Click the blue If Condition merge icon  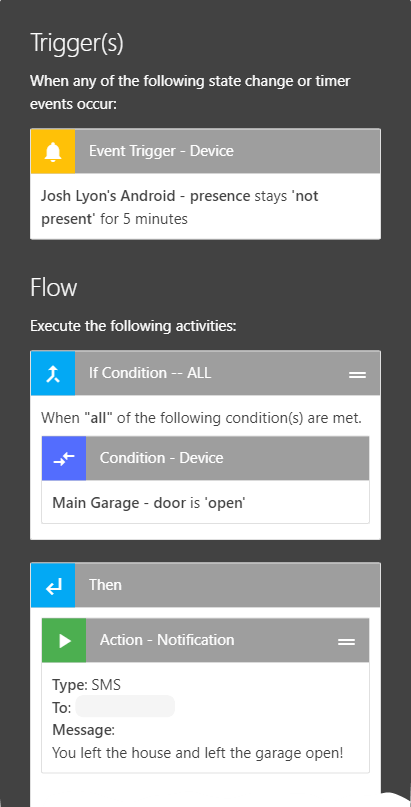(x=53, y=373)
